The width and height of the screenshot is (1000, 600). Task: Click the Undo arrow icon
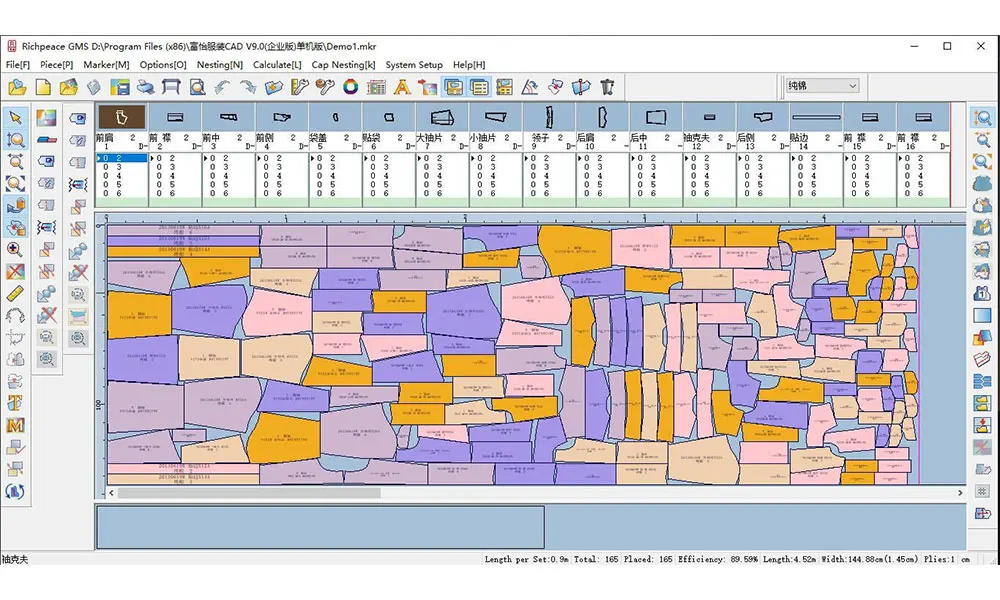pyautogui.click(x=222, y=88)
